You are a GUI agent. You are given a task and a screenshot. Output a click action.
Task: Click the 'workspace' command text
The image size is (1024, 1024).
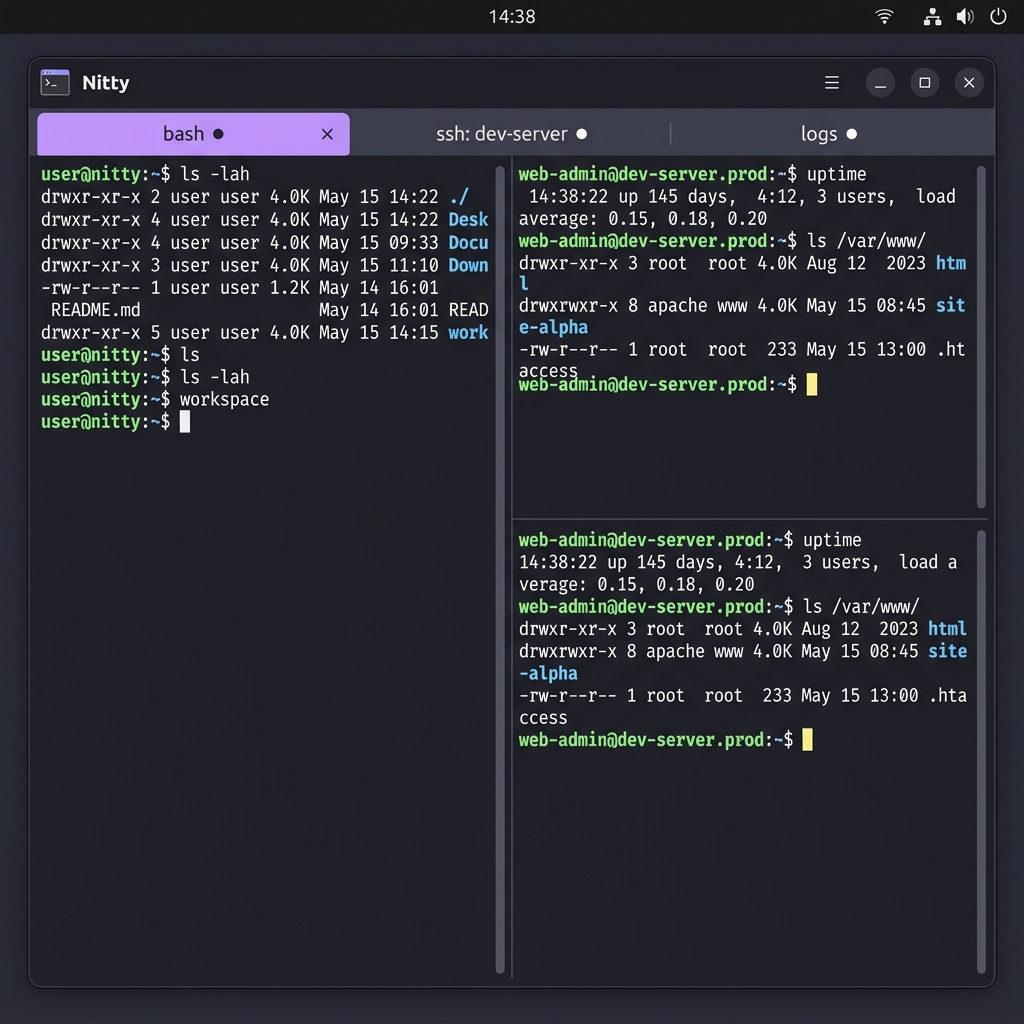click(x=225, y=399)
